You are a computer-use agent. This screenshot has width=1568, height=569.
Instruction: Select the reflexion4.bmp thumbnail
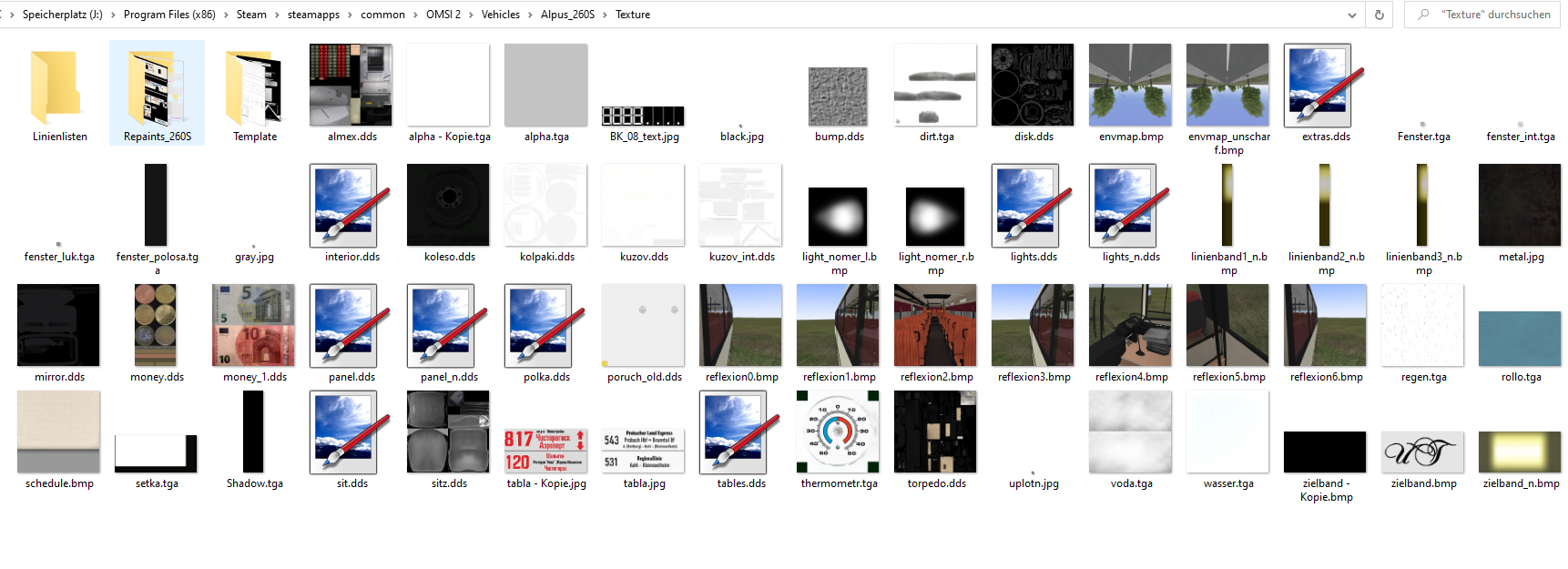1130,325
